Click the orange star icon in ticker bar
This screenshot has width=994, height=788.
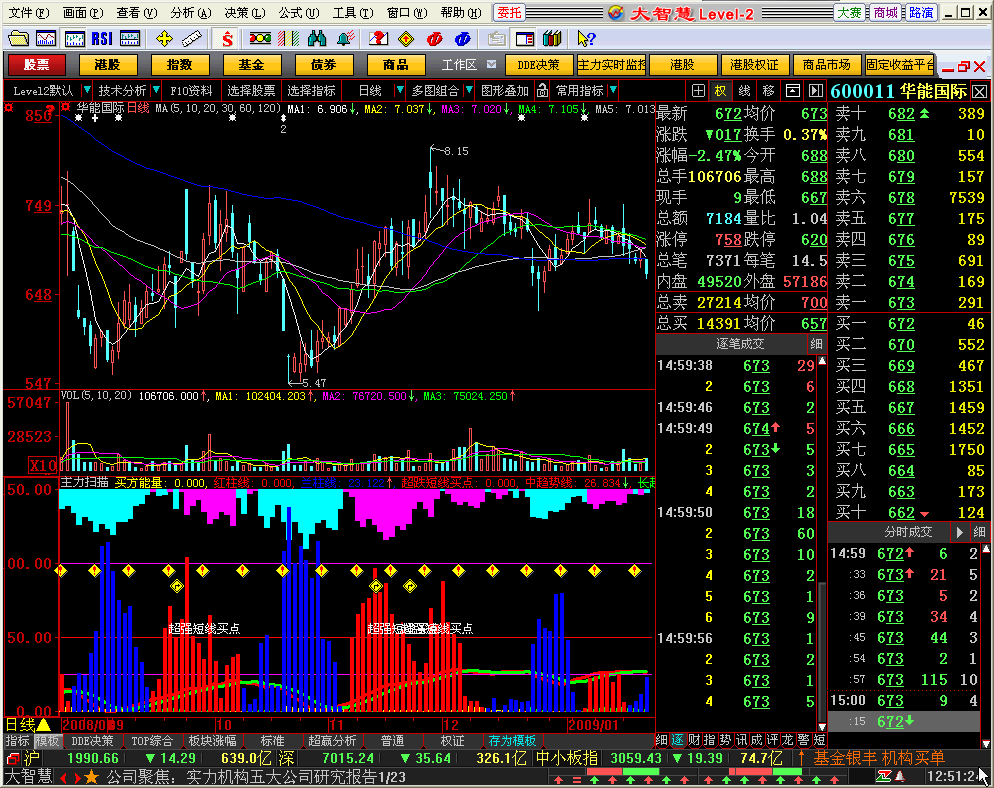pos(91,777)
